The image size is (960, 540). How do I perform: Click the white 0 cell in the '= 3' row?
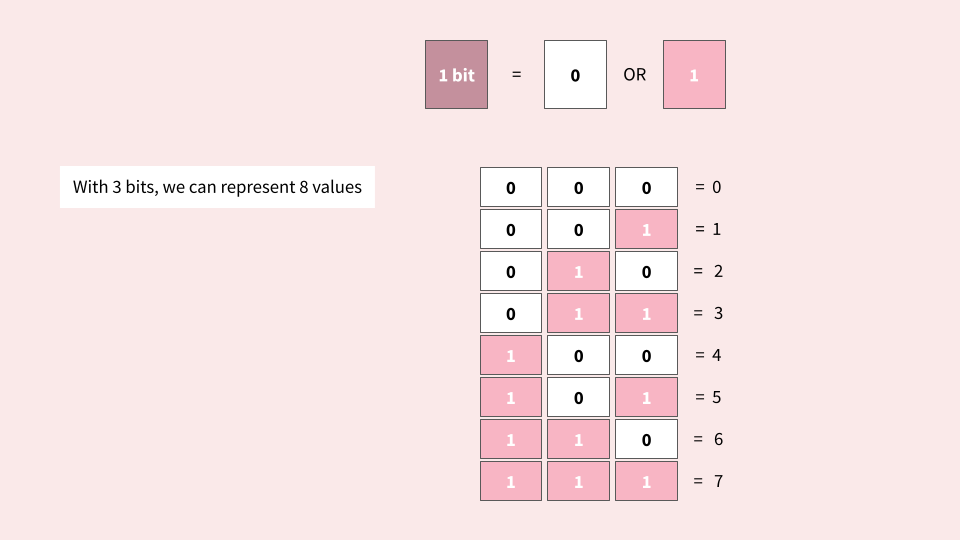pyautogui.click(x=511, y=313)
